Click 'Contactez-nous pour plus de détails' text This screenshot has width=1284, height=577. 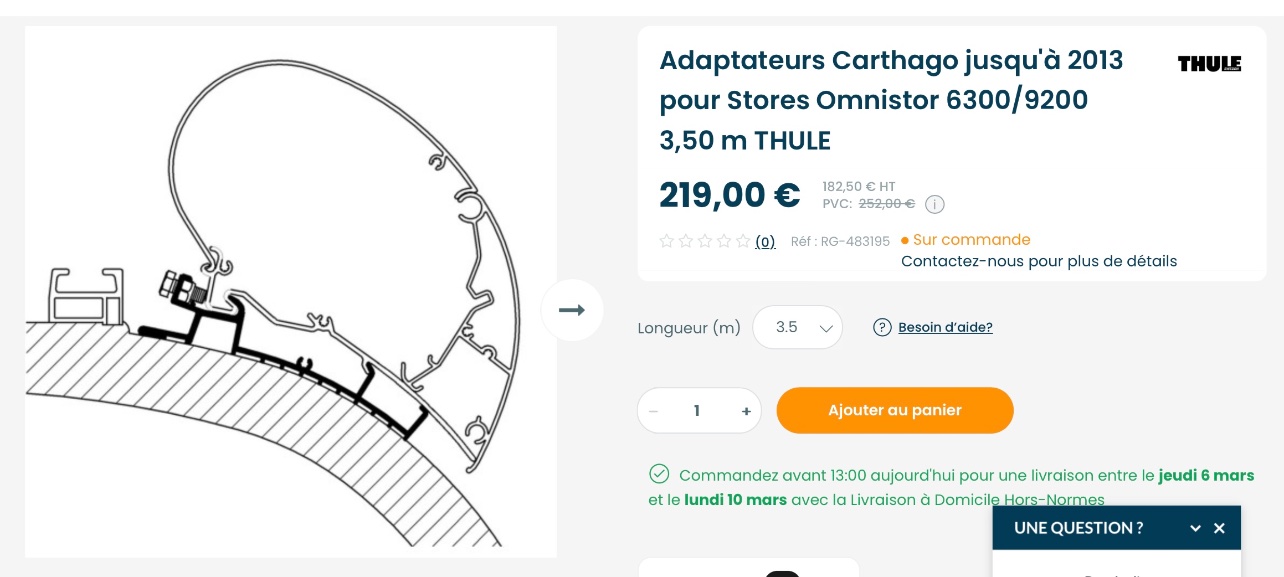1039,261
